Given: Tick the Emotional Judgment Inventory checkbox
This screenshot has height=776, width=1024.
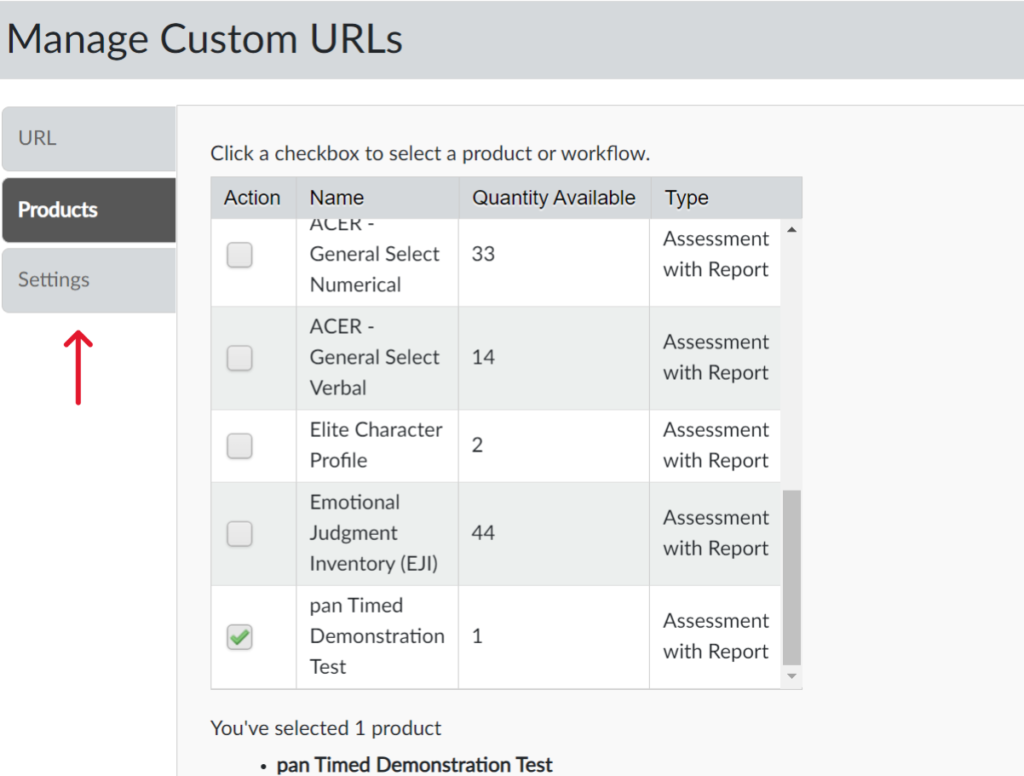Looking at the screenshot, I should (239, 534).
